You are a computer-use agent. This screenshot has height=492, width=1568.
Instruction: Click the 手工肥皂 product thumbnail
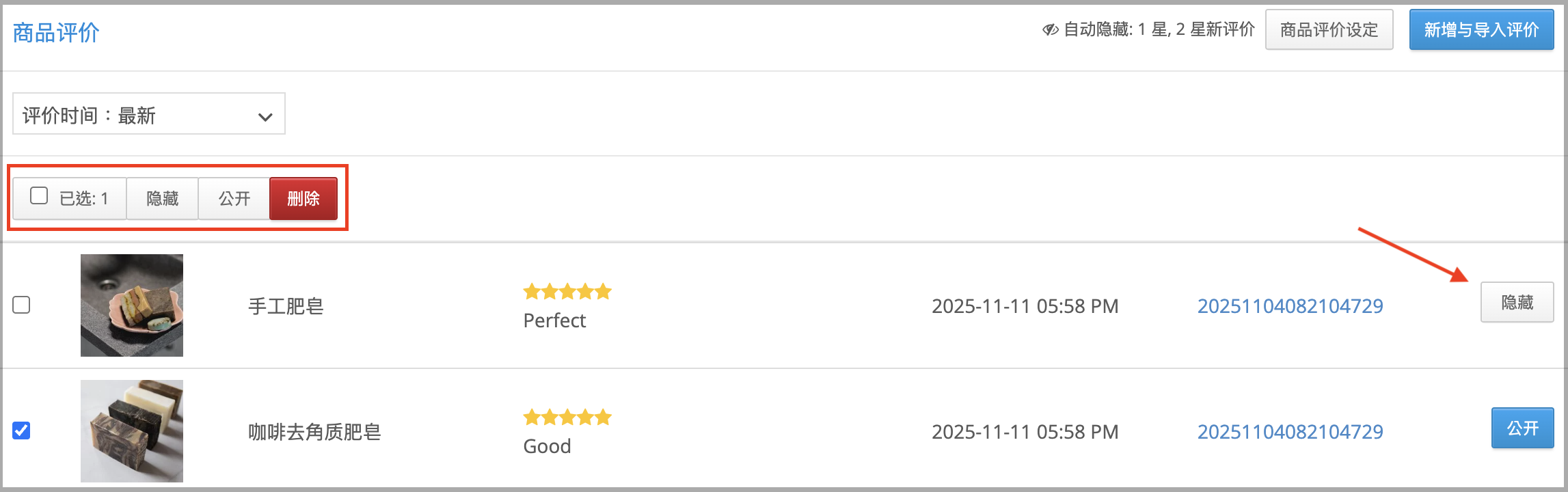pyautogui.click(x=132, y=305)
